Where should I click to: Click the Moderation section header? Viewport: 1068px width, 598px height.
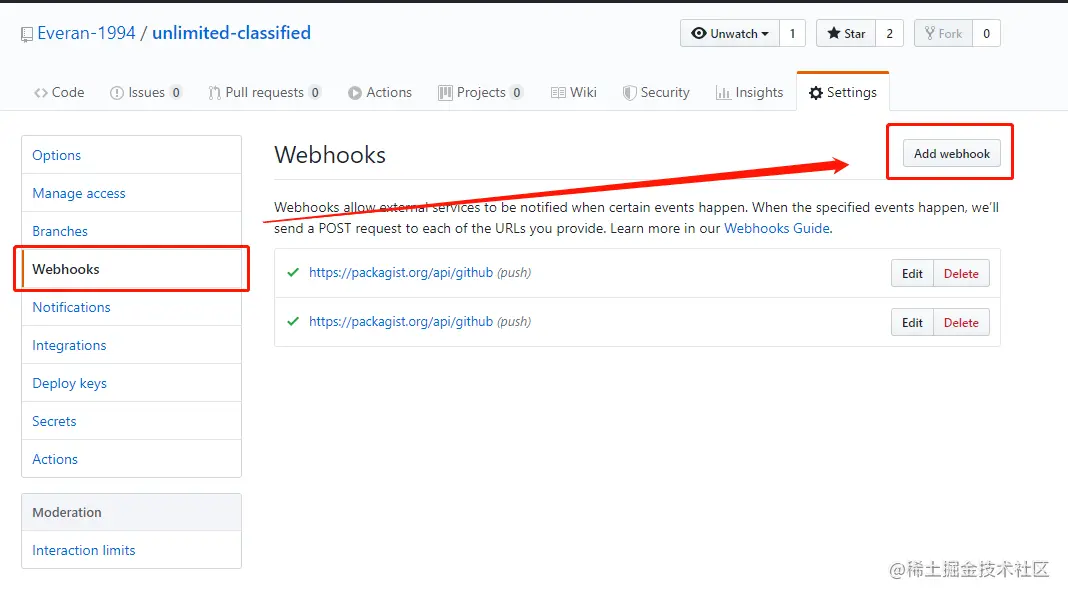pos(131,512)
